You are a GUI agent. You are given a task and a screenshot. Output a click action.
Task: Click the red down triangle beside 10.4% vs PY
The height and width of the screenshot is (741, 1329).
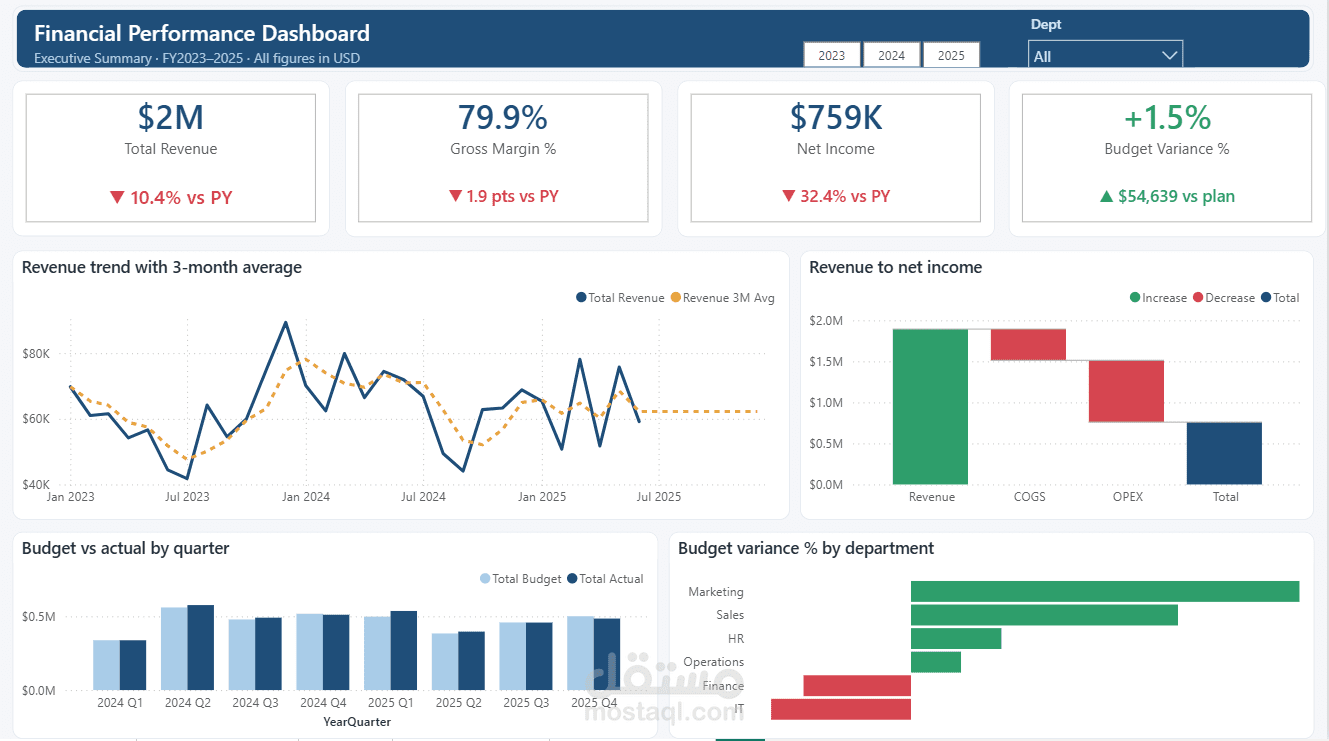[117, 197]
